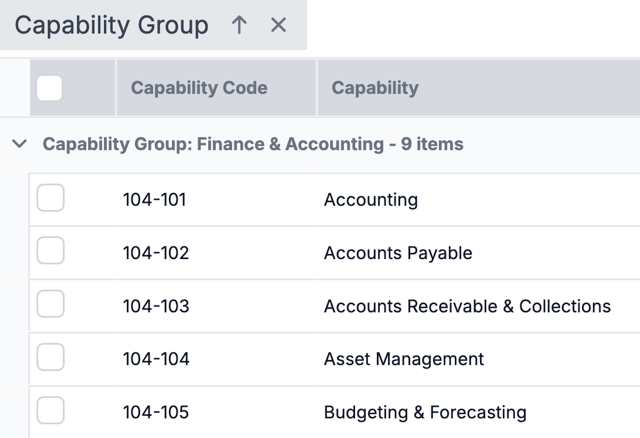The image size is (640, 438).
Task: Tick the checkbox for row 104-103
Action: 50,305
